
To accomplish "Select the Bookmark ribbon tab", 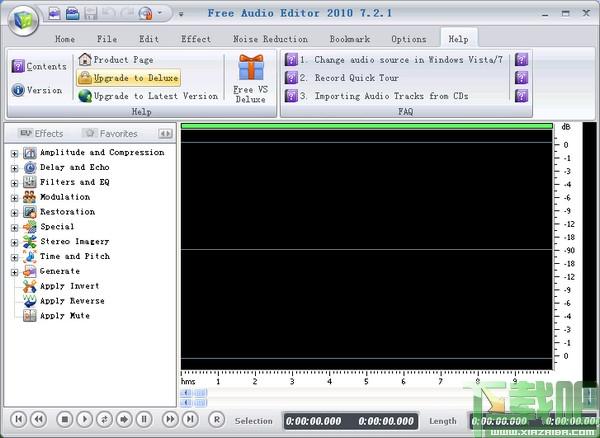I will click(x=350, y=39).
